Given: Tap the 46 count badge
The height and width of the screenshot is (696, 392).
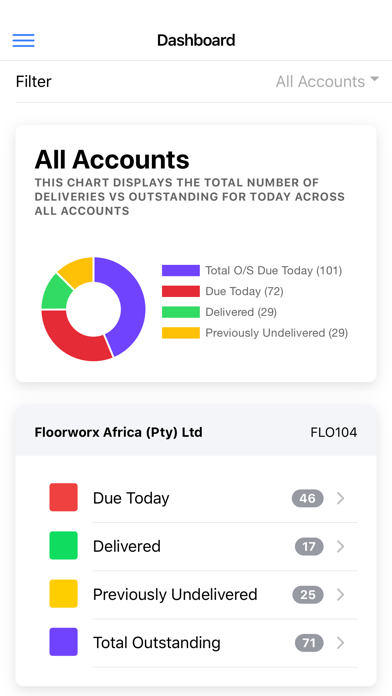Looking at the screenshot, I should click(308, 498).
